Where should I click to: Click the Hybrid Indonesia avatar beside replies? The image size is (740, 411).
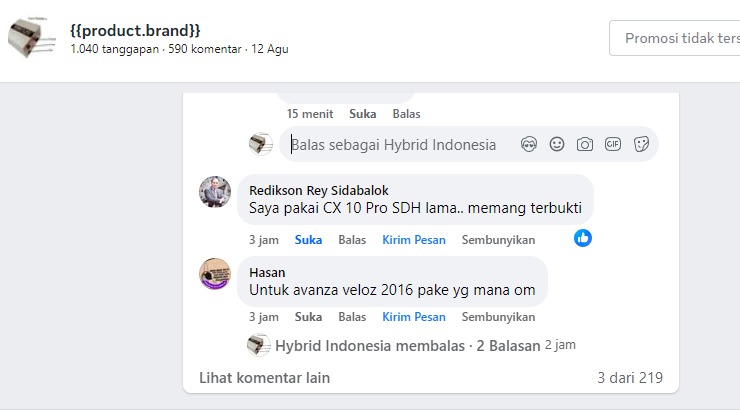(x=258, y=345)
